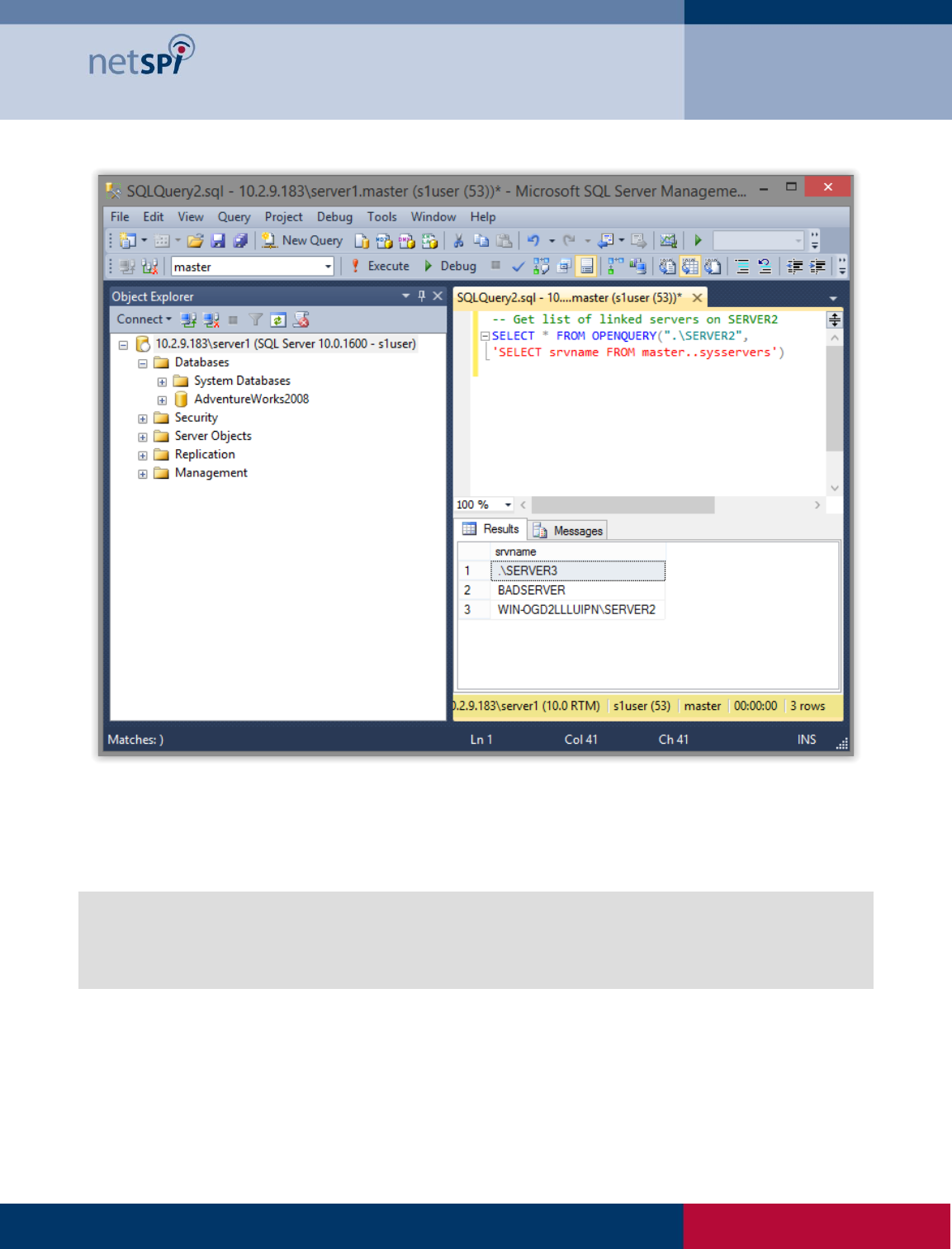Click the Analysis Services XMLA Query icon
Viewport: 952px width, 1249px height.
click(429, 241)
